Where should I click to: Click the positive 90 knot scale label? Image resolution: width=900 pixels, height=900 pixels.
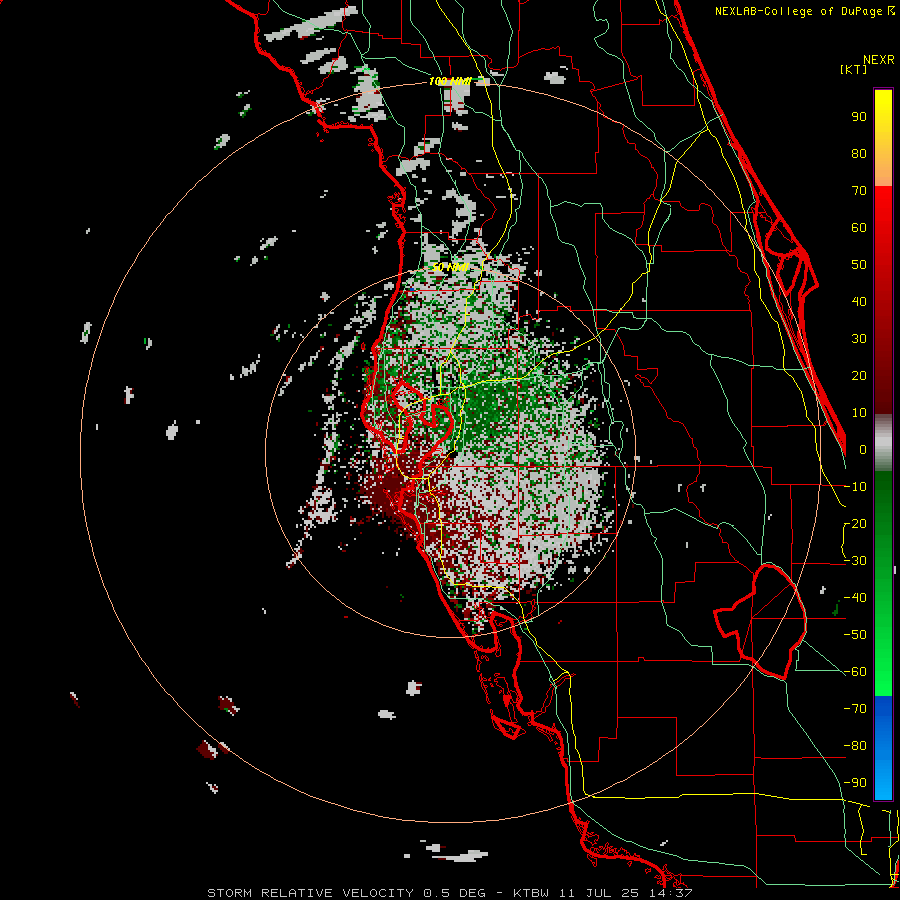[x=859, y=117]
